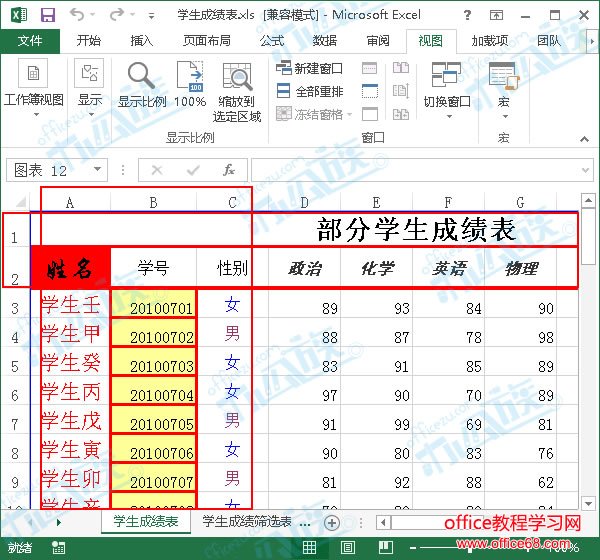Select the 学生成绩表 sheet tab

146,521
